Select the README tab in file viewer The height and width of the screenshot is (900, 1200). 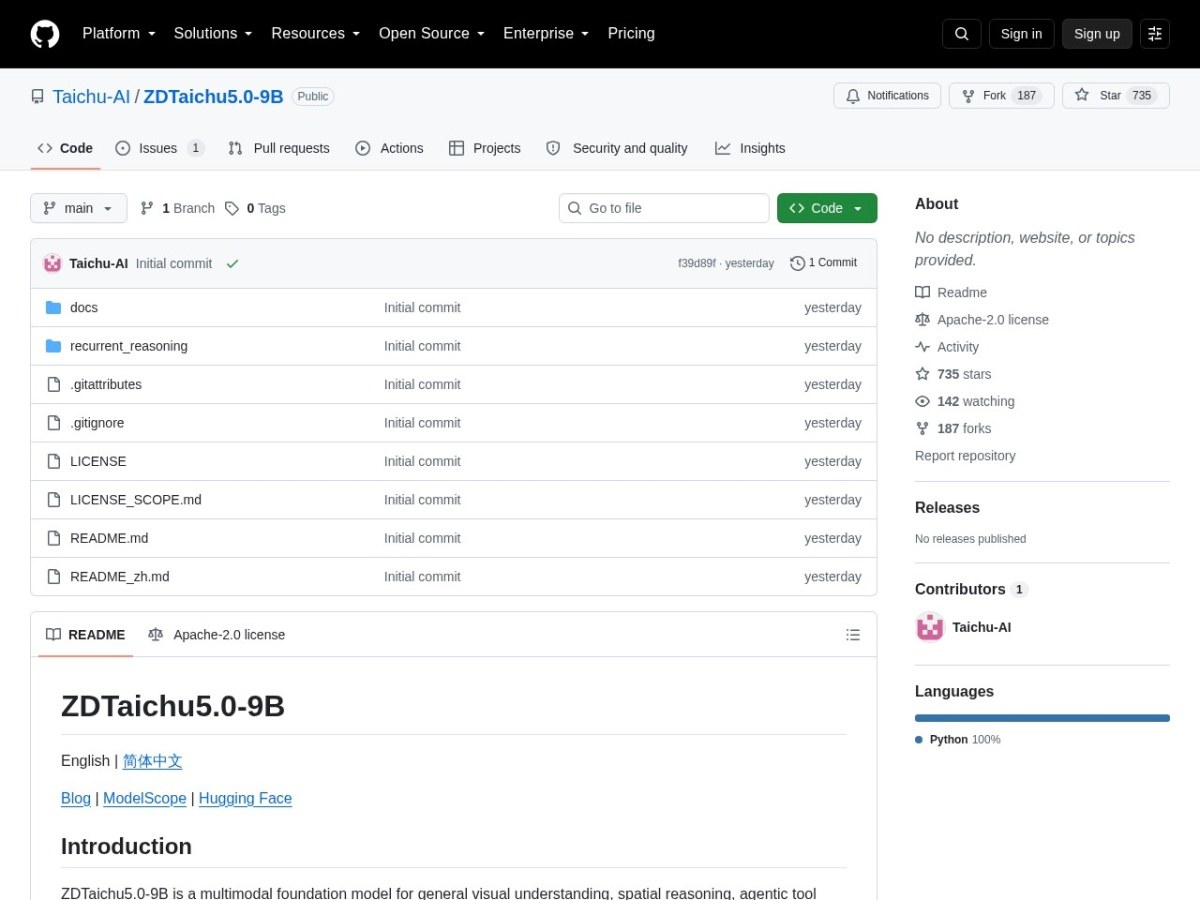click(x=86, y=635)
